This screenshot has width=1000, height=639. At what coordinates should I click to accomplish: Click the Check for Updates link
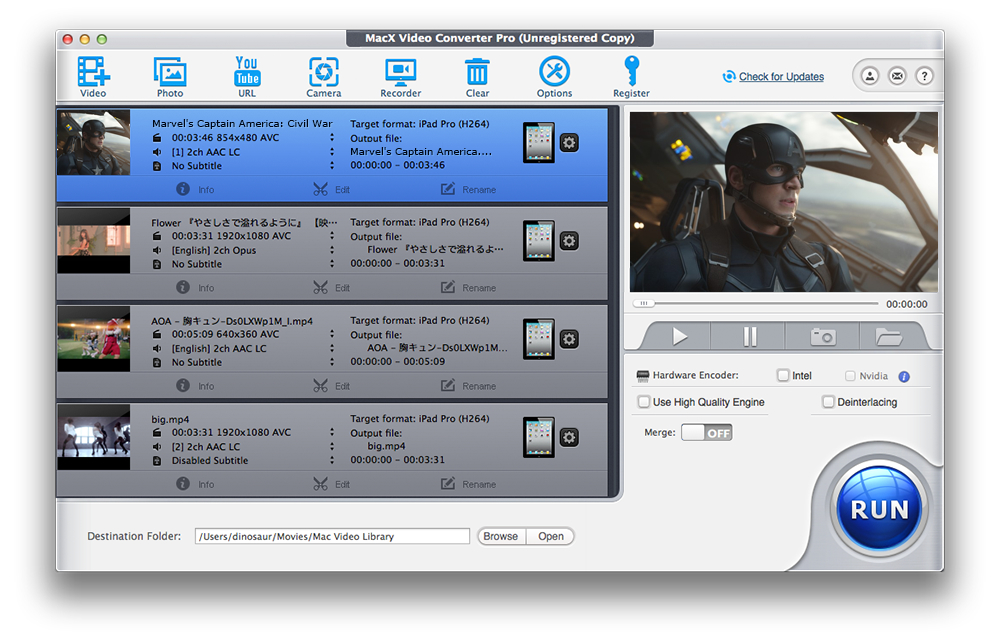pyautogui.click(x=781, y=77)
